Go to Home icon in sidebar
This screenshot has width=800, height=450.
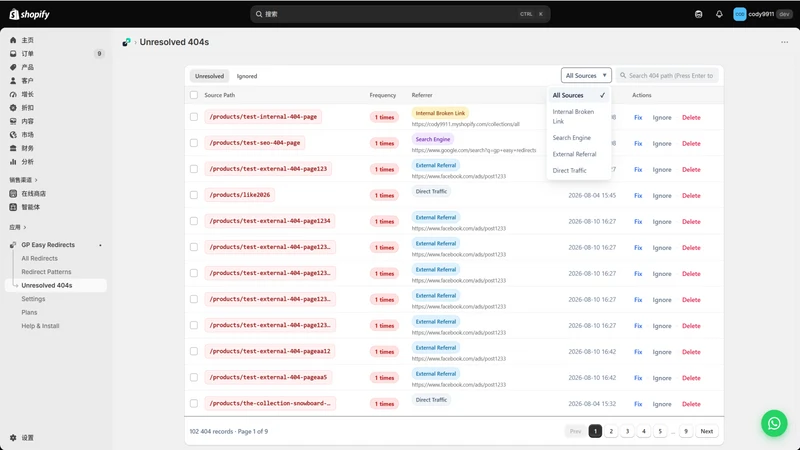[13, 40]
